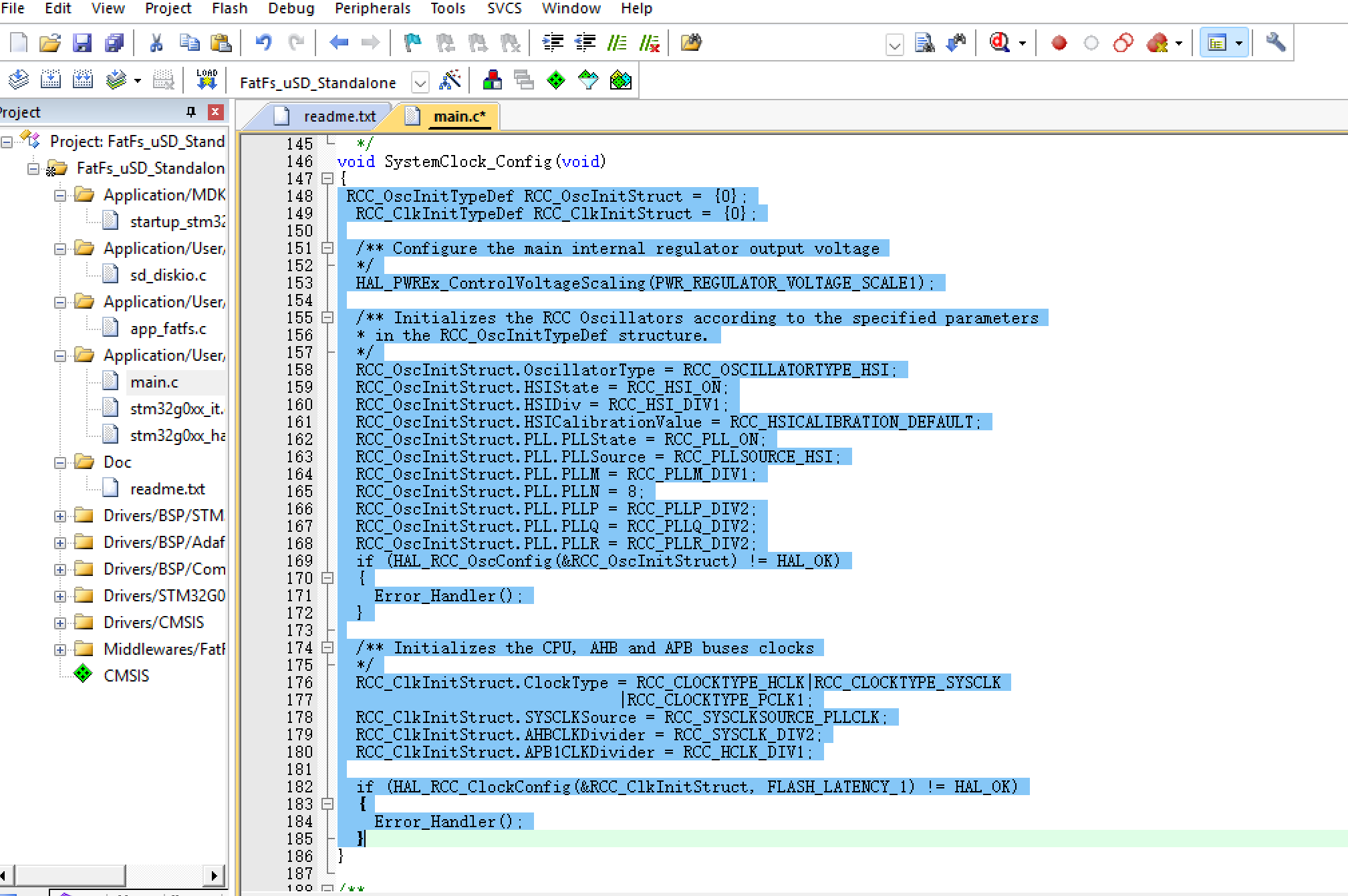Screen dimensions: 1348x896
Task: Insert breakpoint red circle icon
Action: (1059, 43)
